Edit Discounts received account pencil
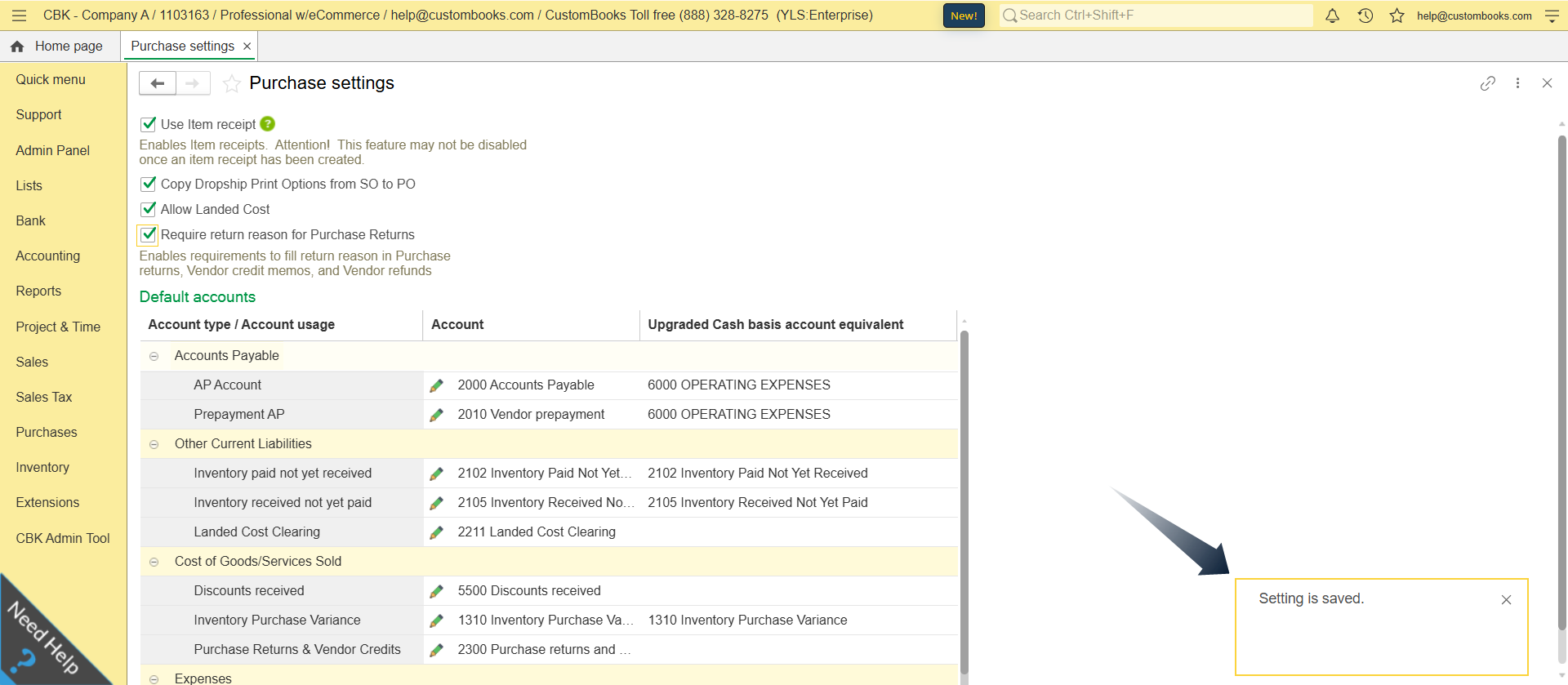Screen dimensions: 1568x685 [x=437, y=591]
